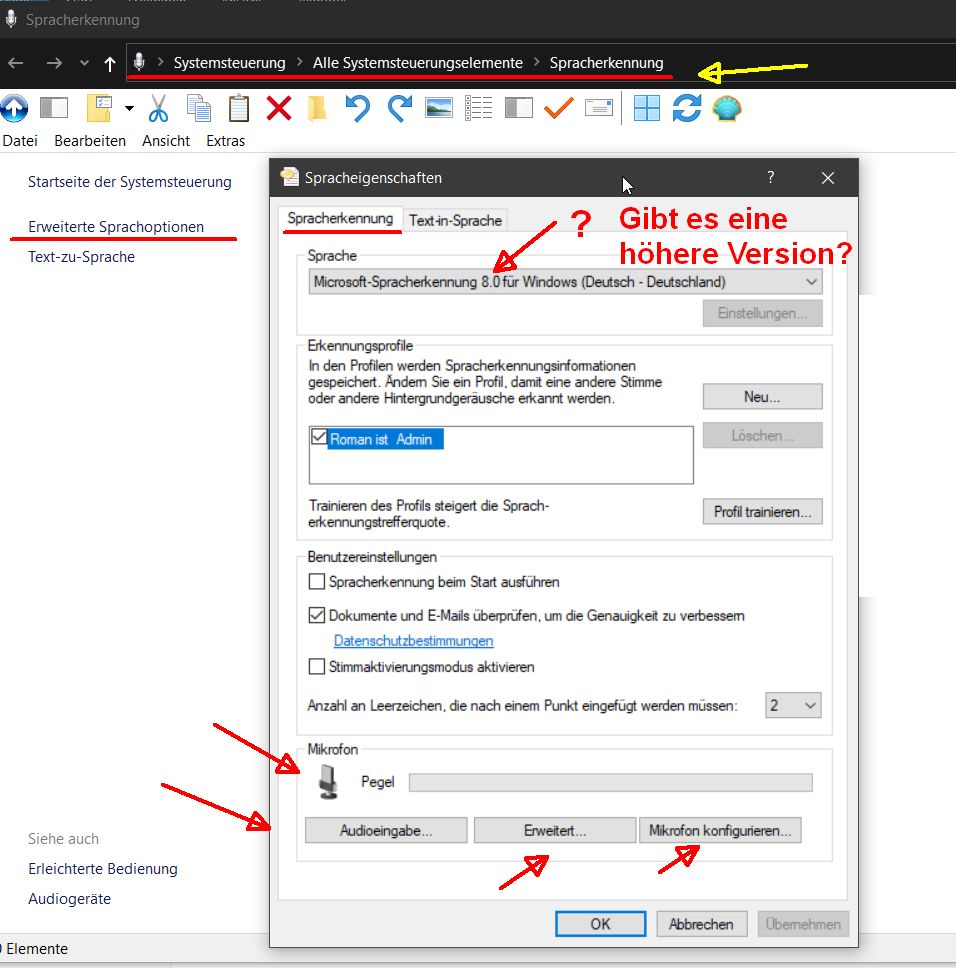Image resolution: width=956 pixels, height=968 pixels.
Task: Click the Profil trainieren... button
Action: [x=762, y=512]
